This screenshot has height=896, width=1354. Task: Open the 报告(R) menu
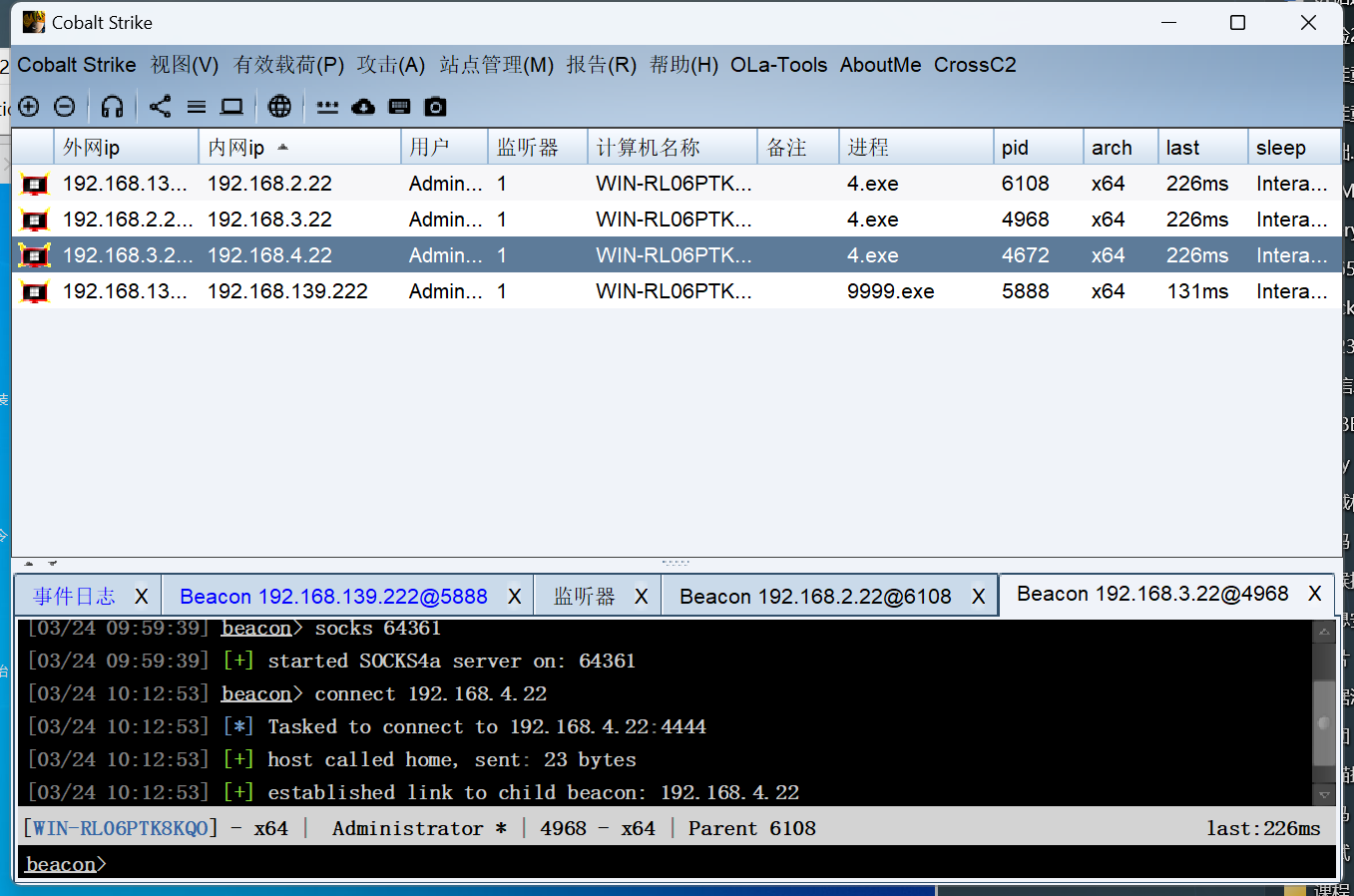click(602, 65)
